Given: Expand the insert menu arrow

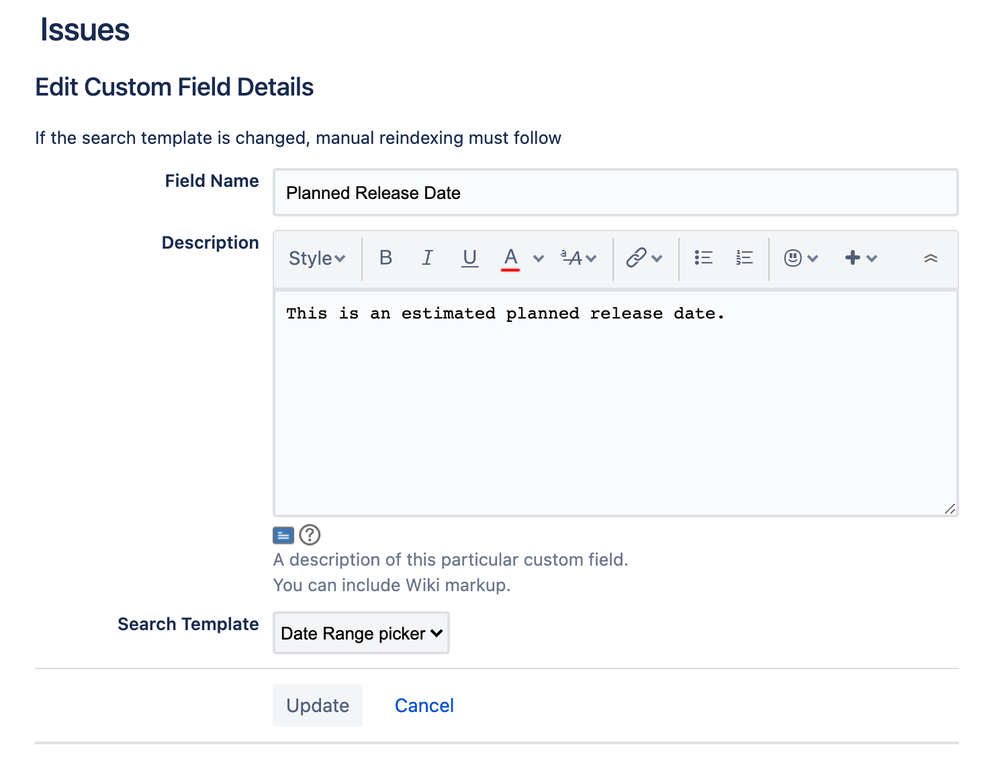Looking at the screenshot, I should (872, 258).
